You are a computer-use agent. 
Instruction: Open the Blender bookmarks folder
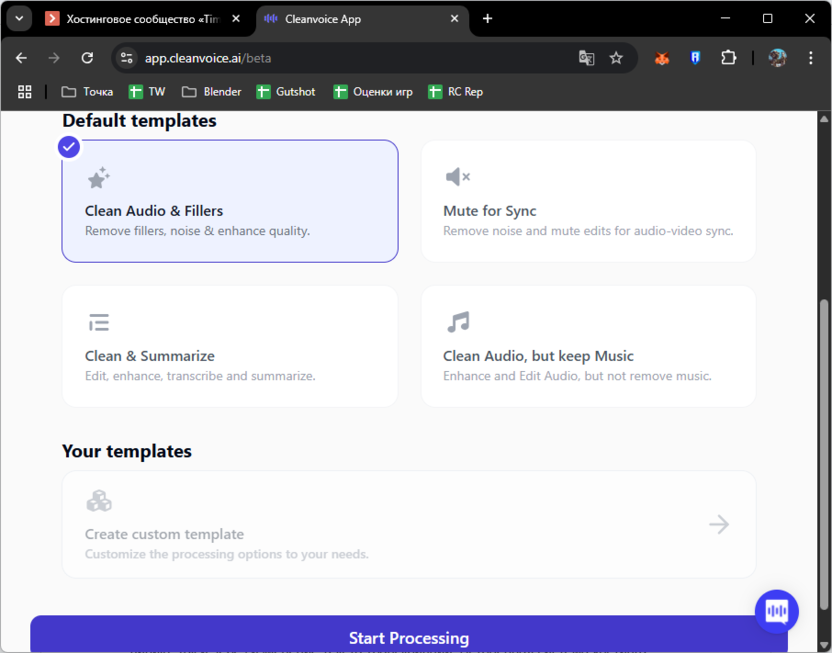pyautogui.click(x=211, y=92)
